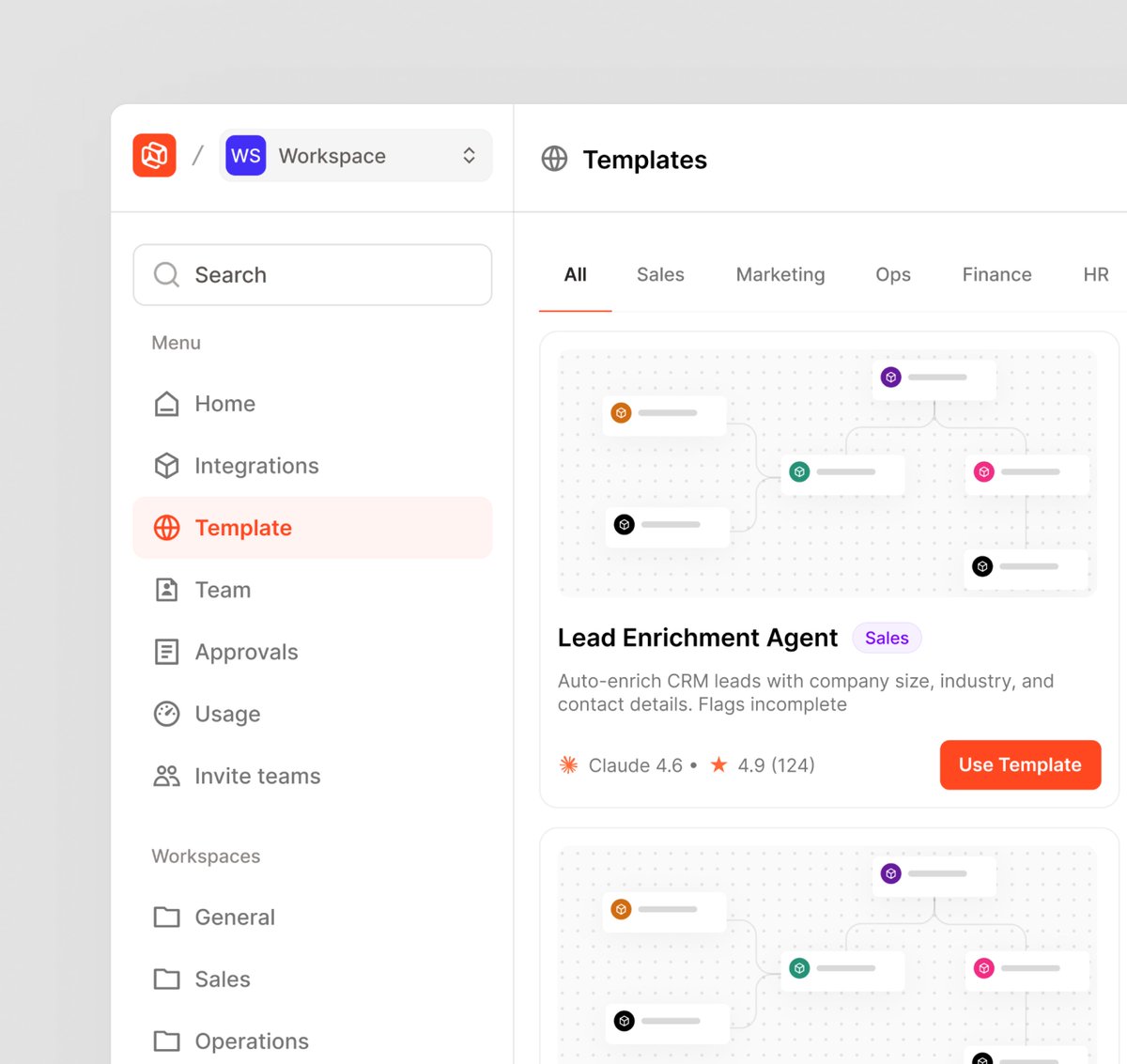1127x1064 pixels.
Task: Switch to the Ops tab
Action: 893,274
